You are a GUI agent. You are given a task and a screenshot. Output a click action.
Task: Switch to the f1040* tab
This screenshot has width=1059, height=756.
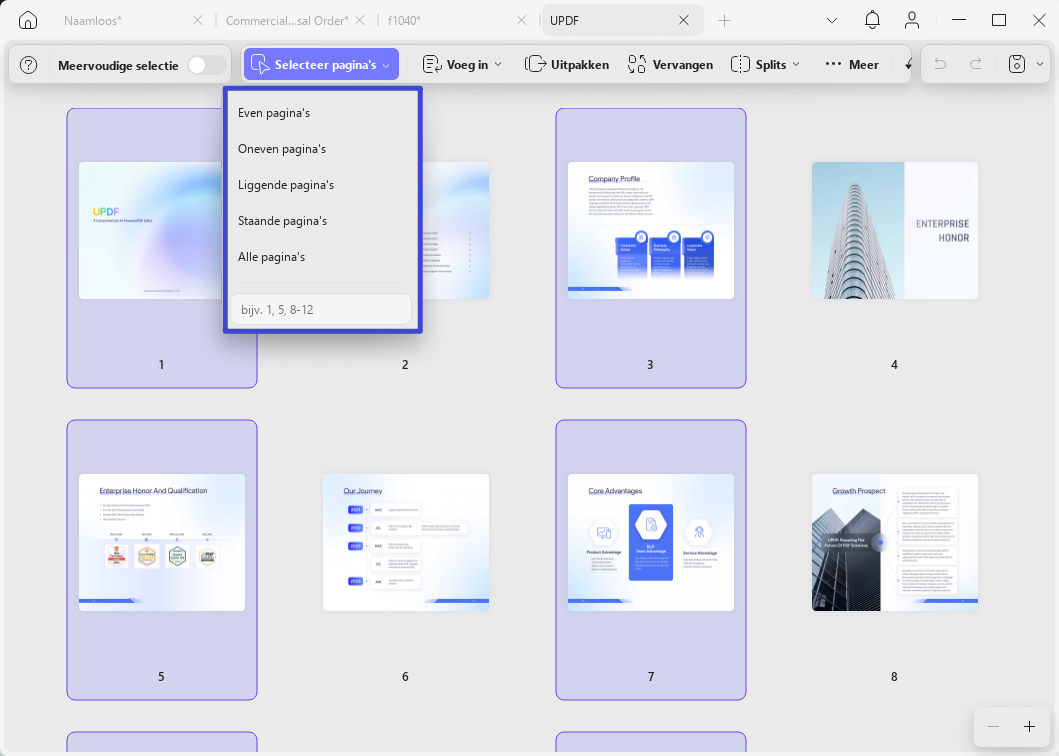pyautogui.click(x=404, y=20)
